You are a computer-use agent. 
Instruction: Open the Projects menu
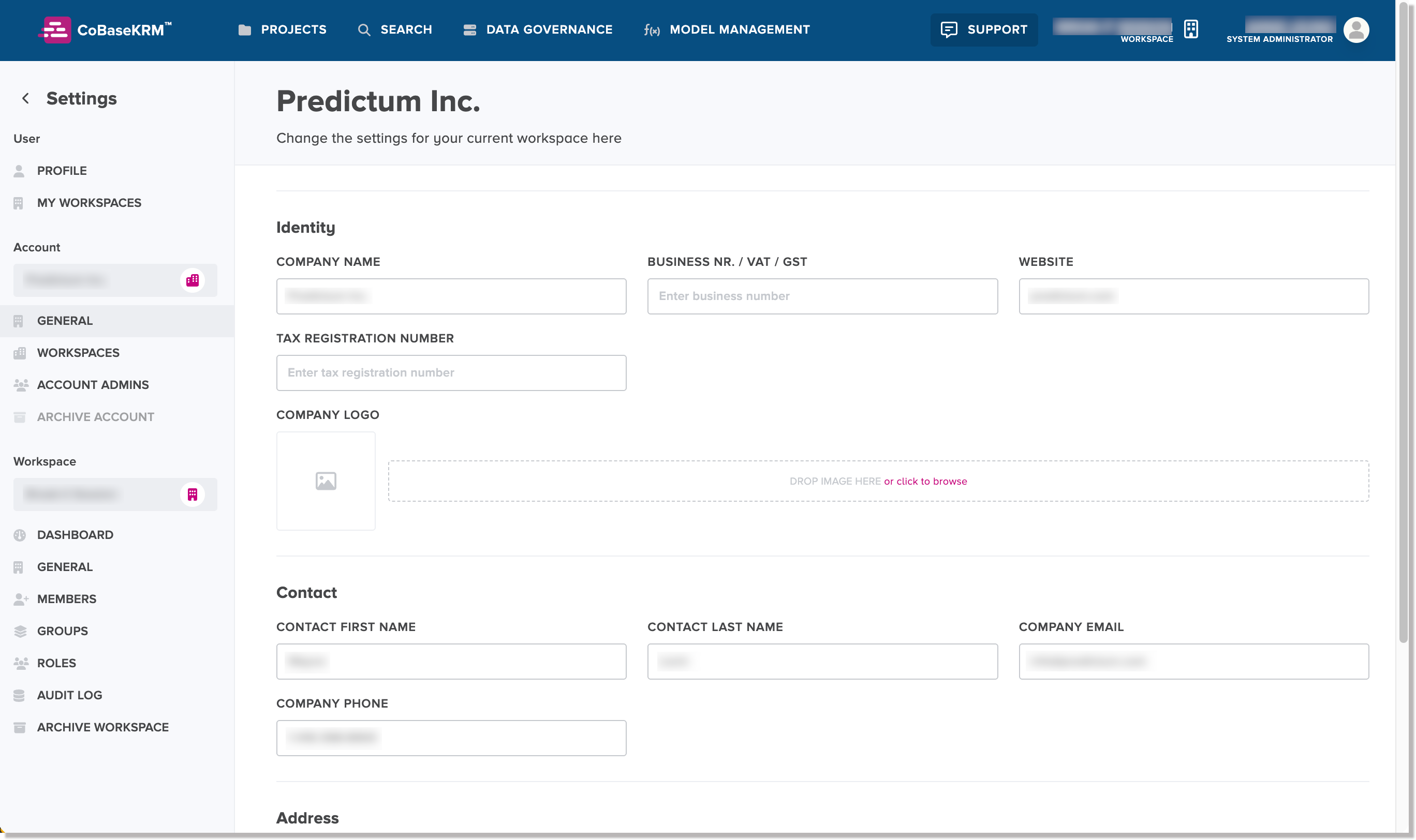click(282, 30)
